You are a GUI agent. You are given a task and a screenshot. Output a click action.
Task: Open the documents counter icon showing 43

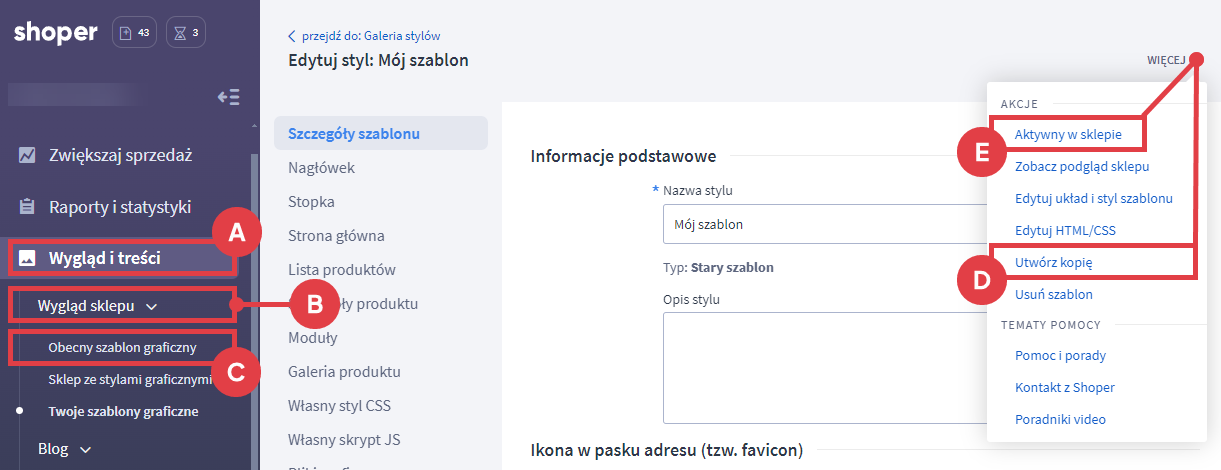(134, 33)
